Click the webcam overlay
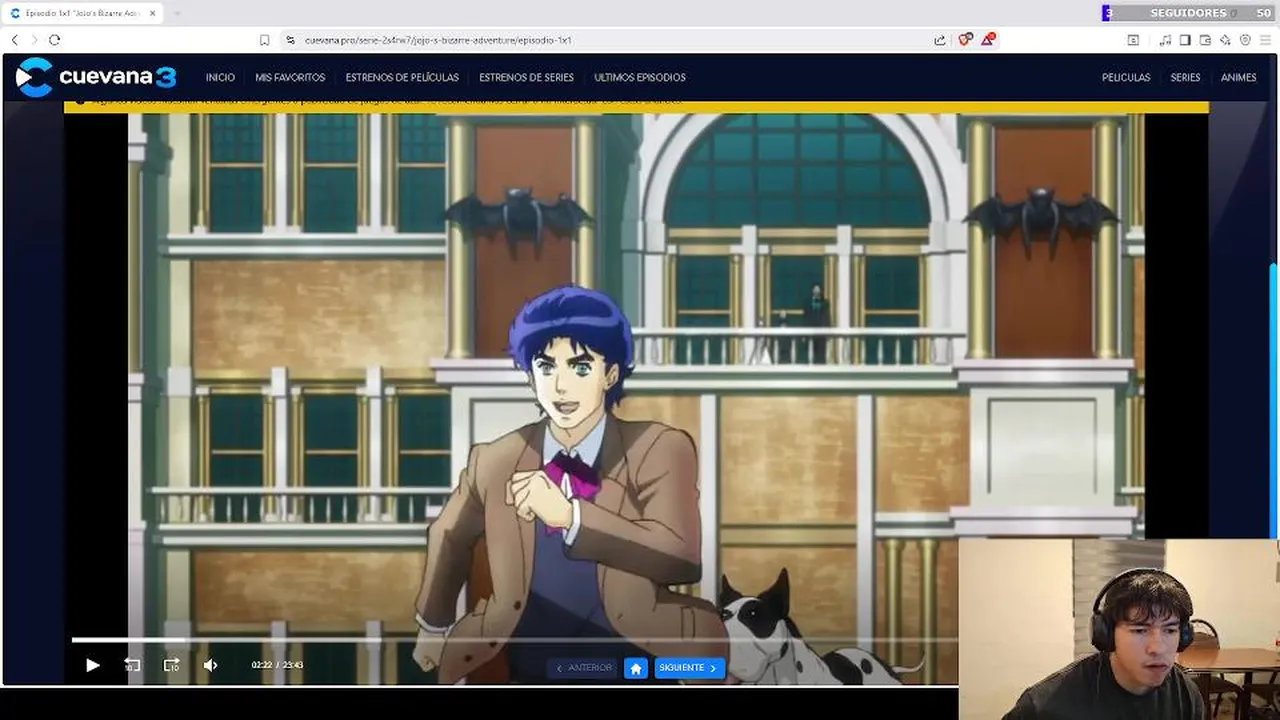The image size is (1280, 720). point(1118,629)
